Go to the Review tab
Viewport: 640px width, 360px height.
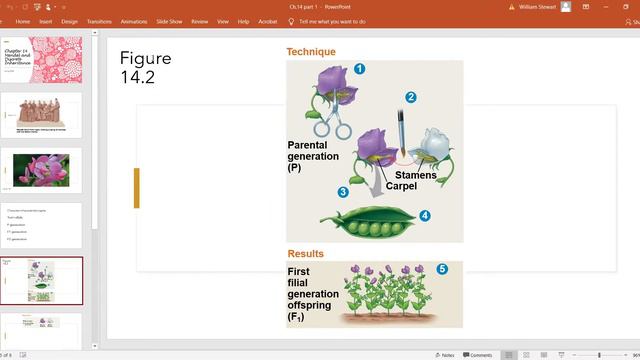click(200, 22)
